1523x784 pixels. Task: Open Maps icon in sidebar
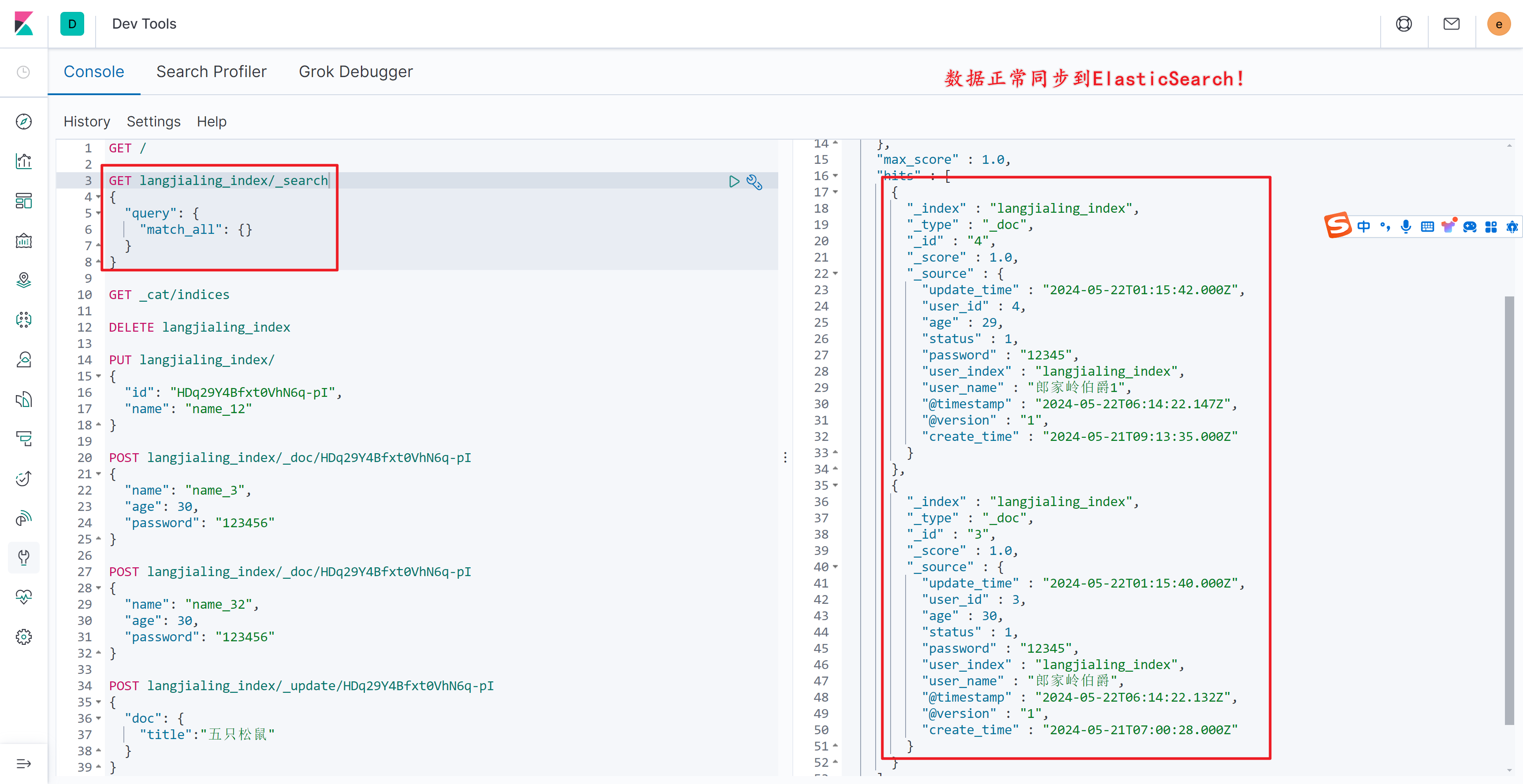click(x=24, y=280)
